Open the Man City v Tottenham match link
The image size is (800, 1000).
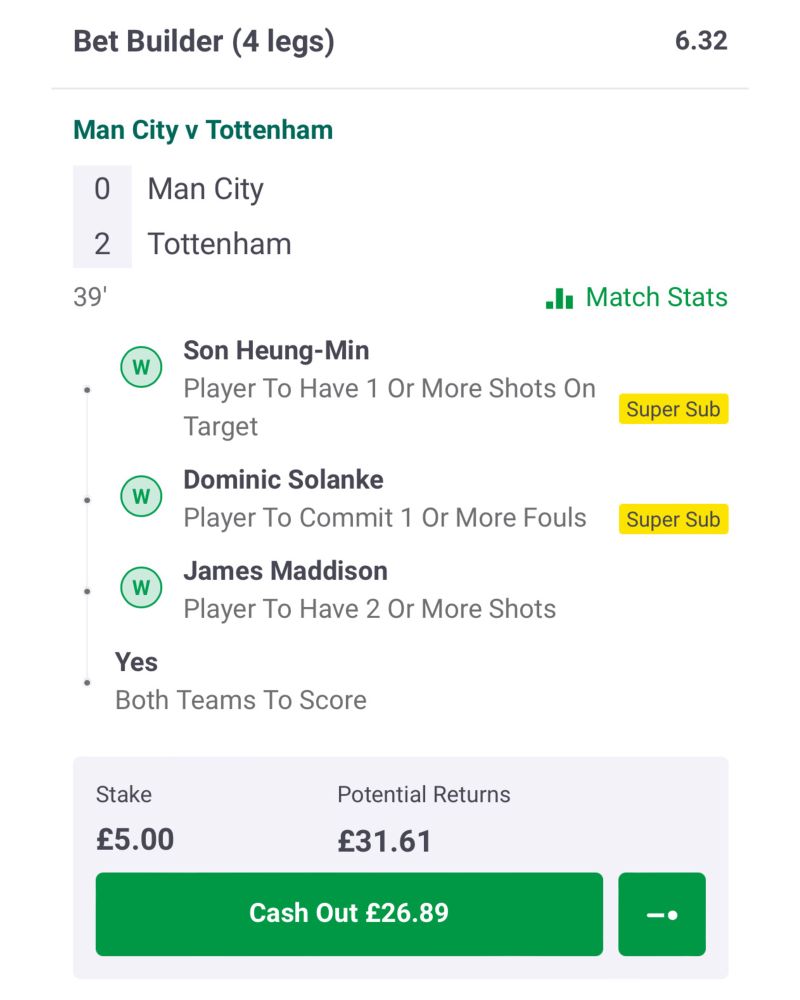click(203, 130)
